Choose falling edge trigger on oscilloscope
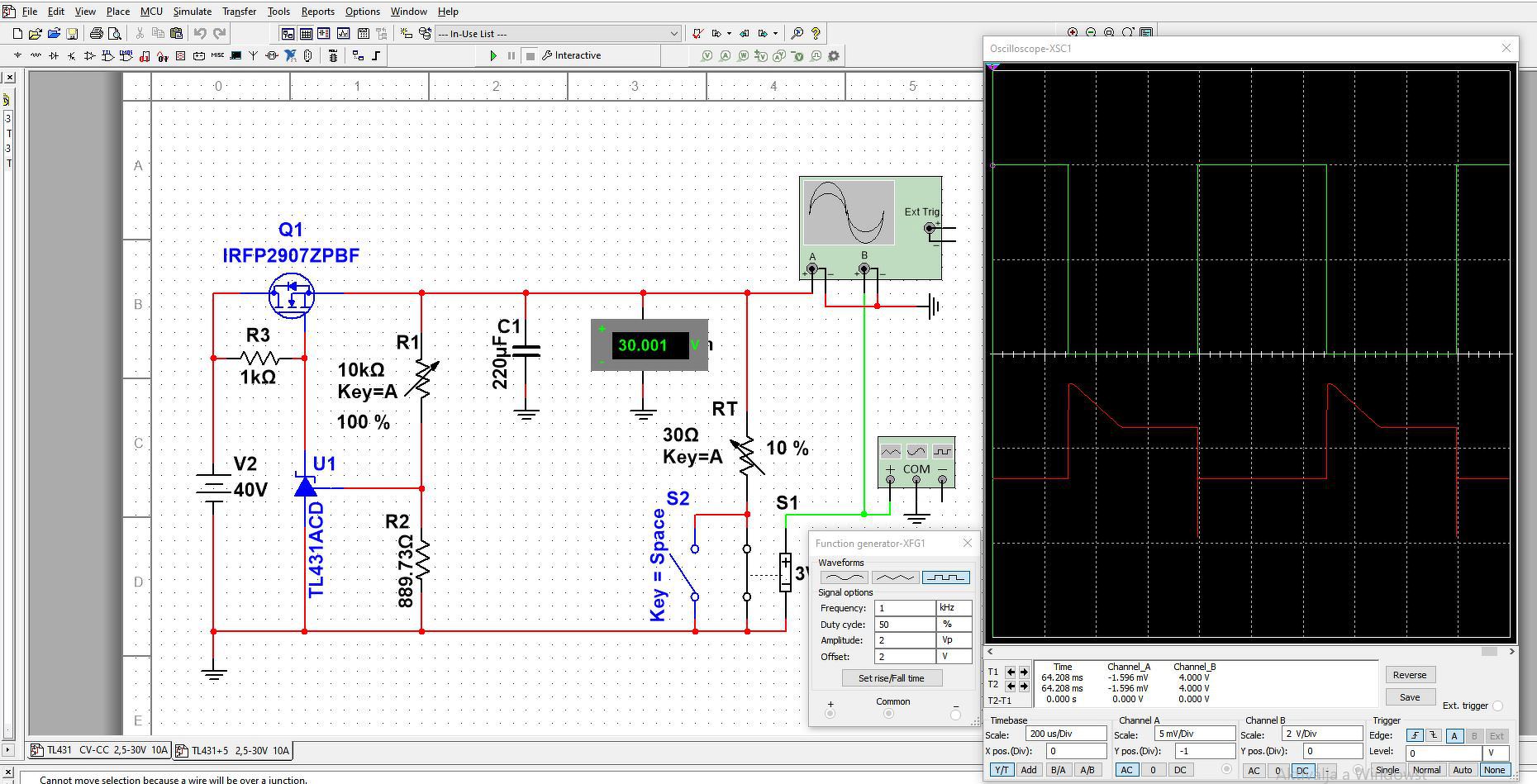Screen dimensions: 1537x784 1433,735
